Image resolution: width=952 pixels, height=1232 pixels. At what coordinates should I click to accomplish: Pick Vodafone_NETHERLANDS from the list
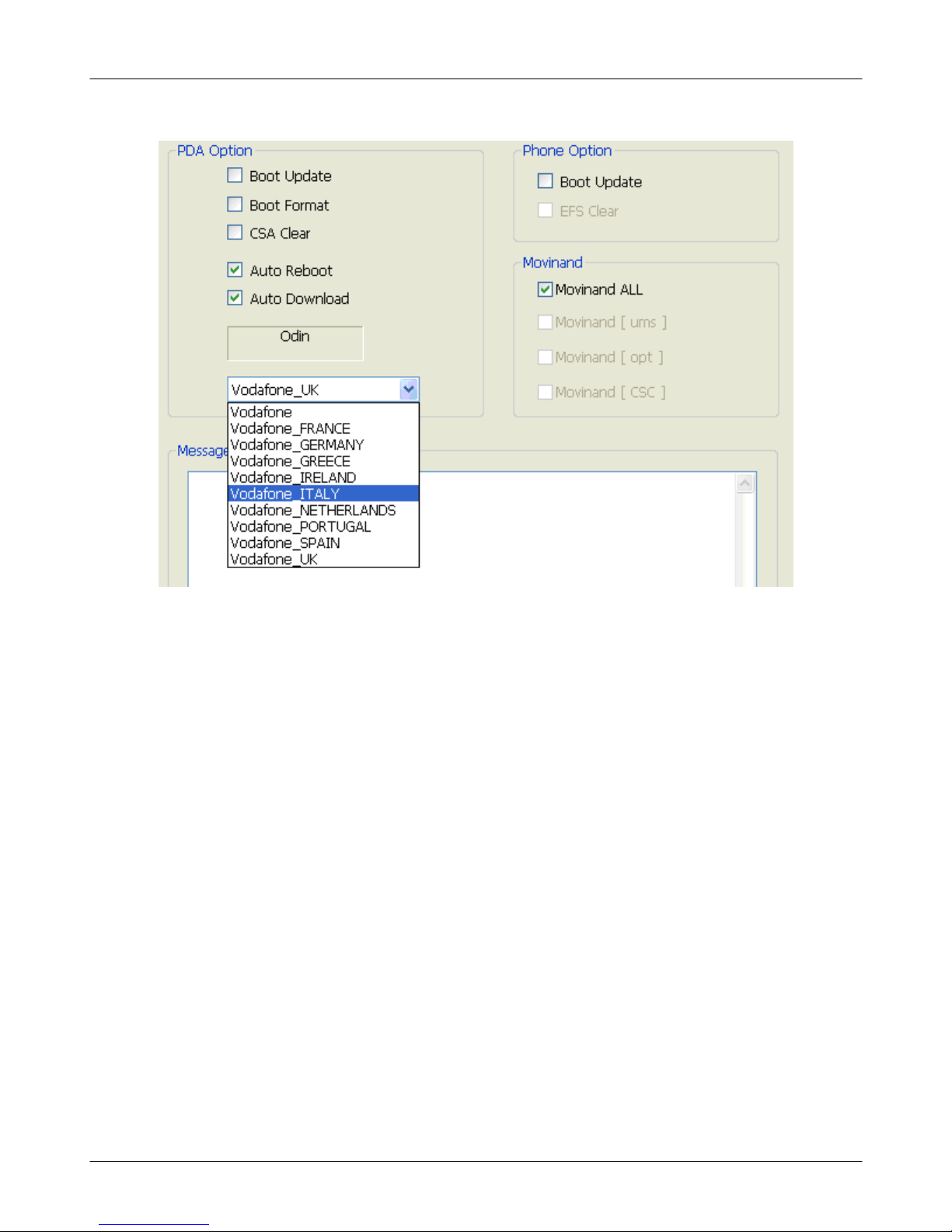tap(323, 510)
